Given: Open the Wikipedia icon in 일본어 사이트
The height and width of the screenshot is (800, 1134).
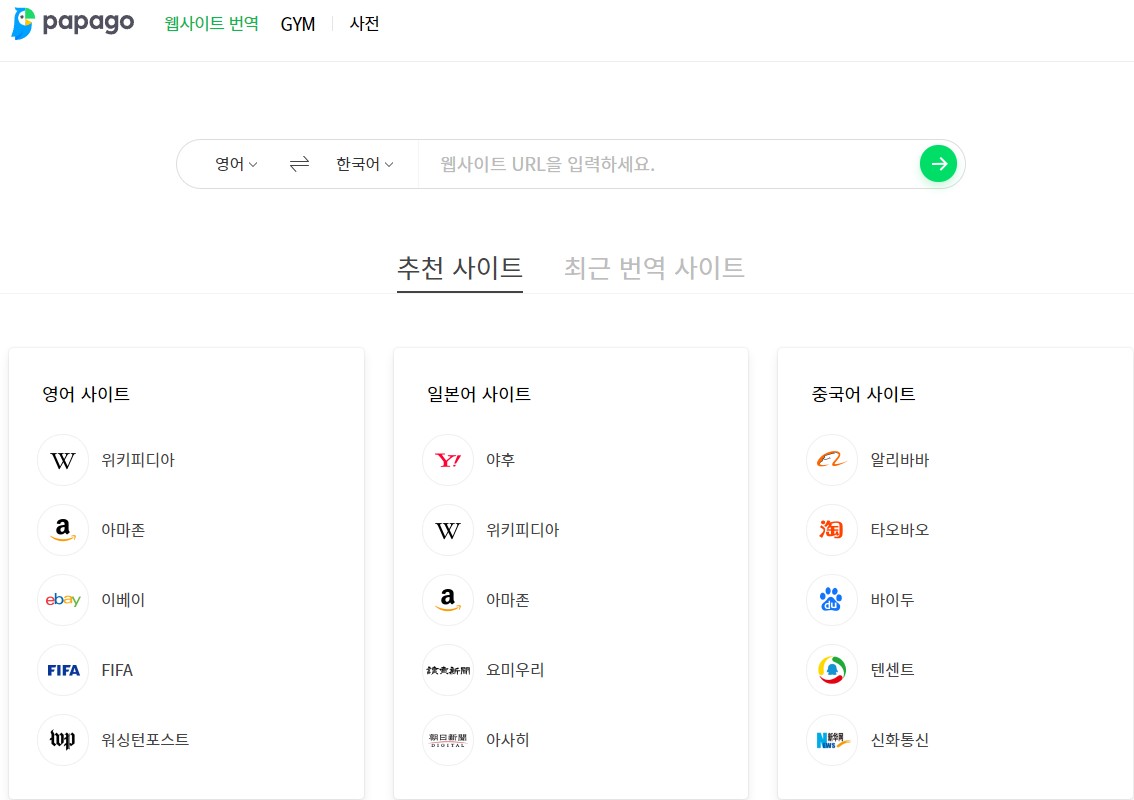Looking at the screenshot, I should [448, 530].
